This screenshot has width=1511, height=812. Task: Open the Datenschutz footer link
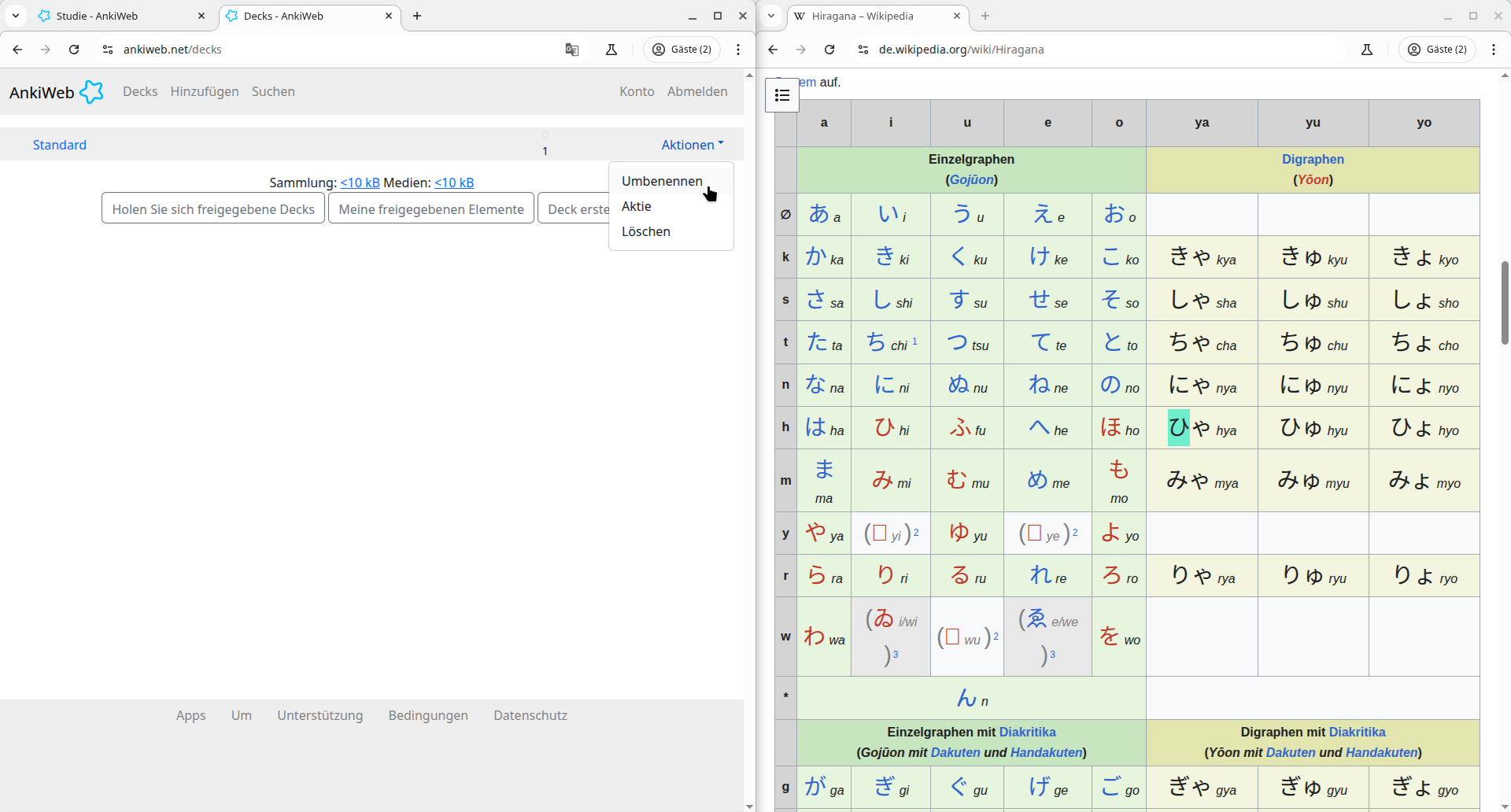click(530, 715)
